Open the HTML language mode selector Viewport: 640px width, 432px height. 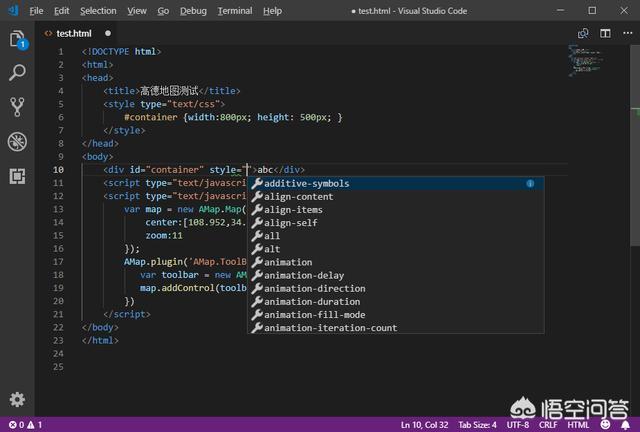[579, 425]
